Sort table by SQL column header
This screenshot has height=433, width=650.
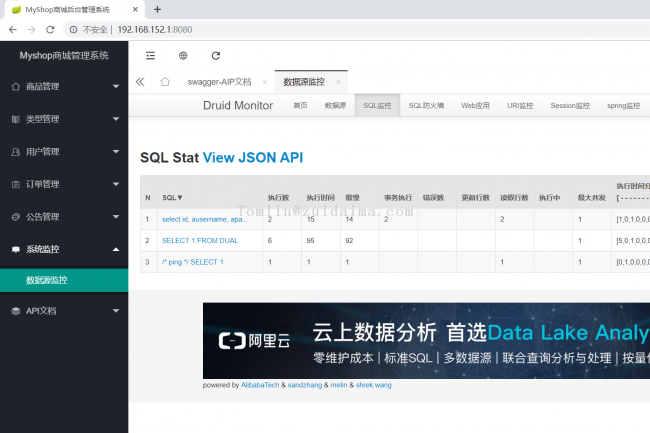(172, 198)
